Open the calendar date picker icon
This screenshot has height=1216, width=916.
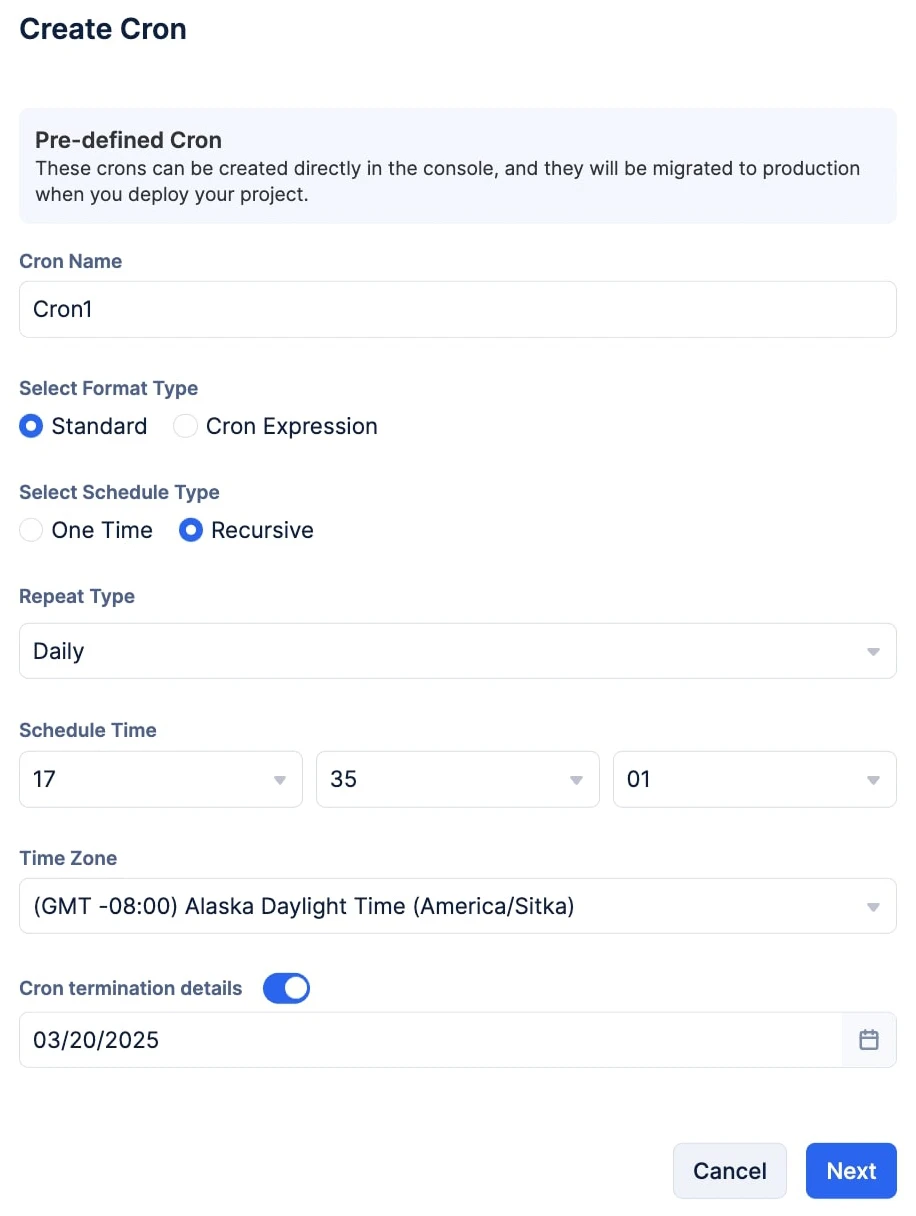(869, 1040)
